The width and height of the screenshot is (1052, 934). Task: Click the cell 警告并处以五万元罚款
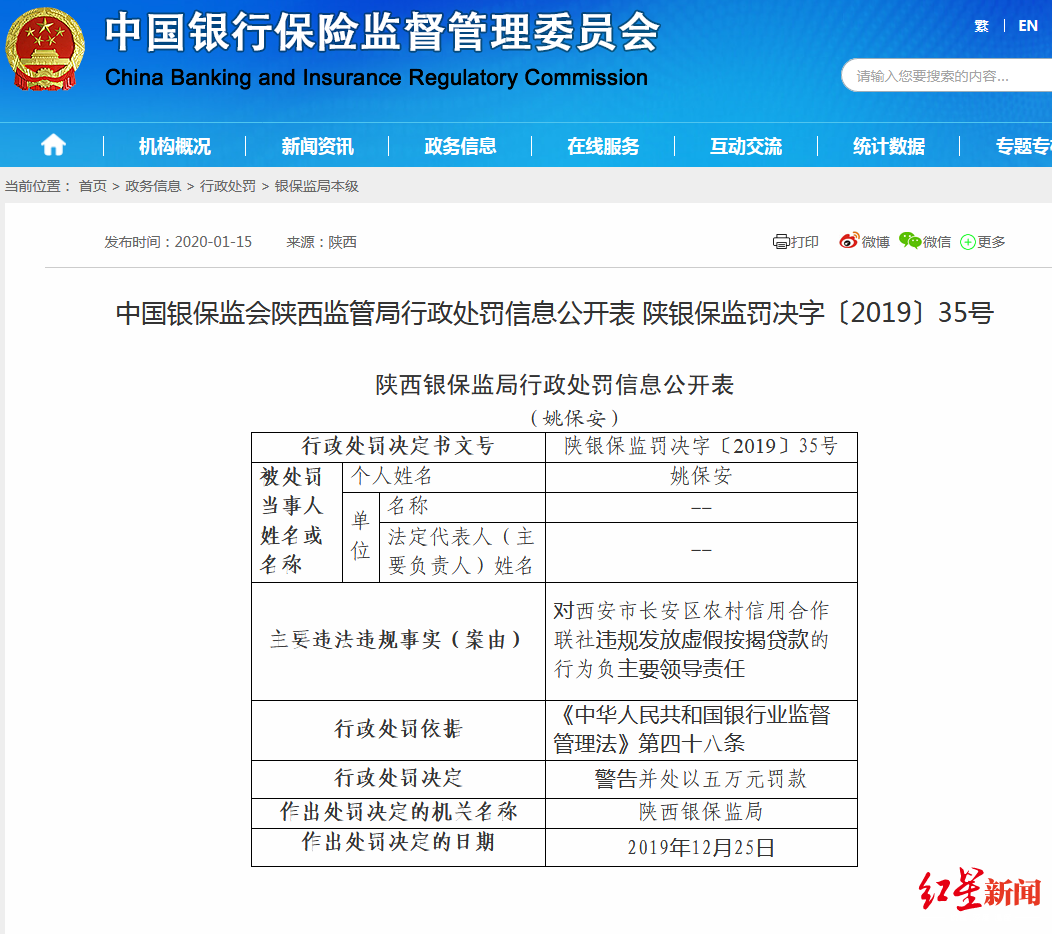coord(701,779)
